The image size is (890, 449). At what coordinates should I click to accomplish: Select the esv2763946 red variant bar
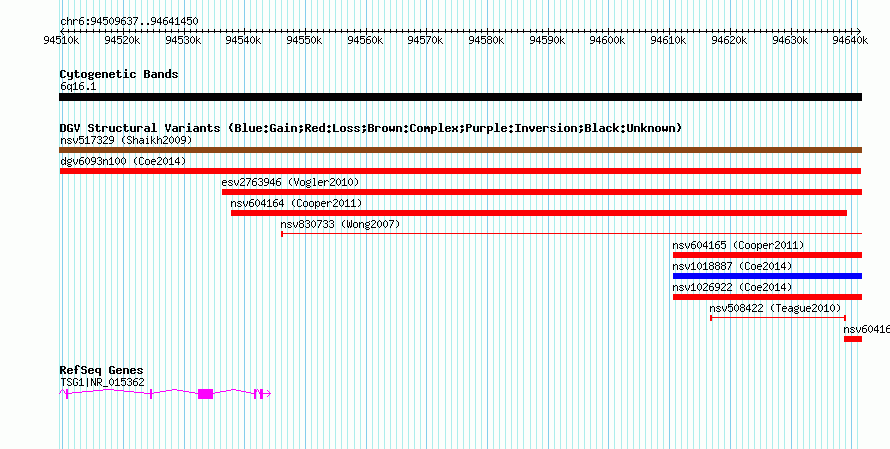(x=542, y=192)
